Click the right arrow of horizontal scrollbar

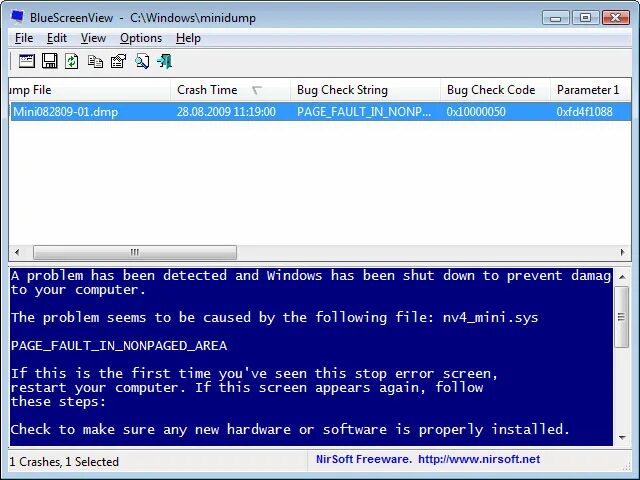pos(622,252)
